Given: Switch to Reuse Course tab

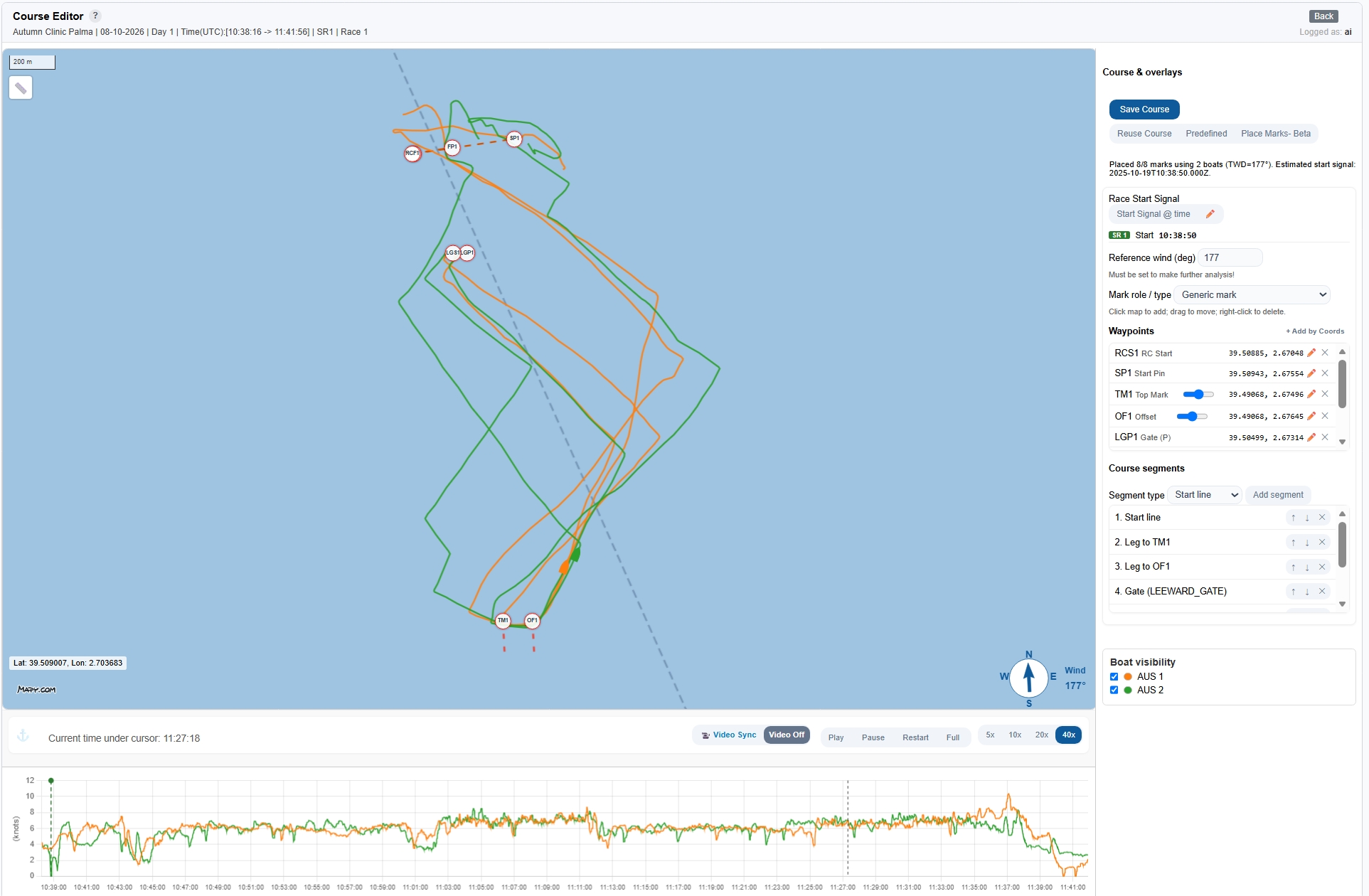Looking at the screenshot, I should 1144,134.
